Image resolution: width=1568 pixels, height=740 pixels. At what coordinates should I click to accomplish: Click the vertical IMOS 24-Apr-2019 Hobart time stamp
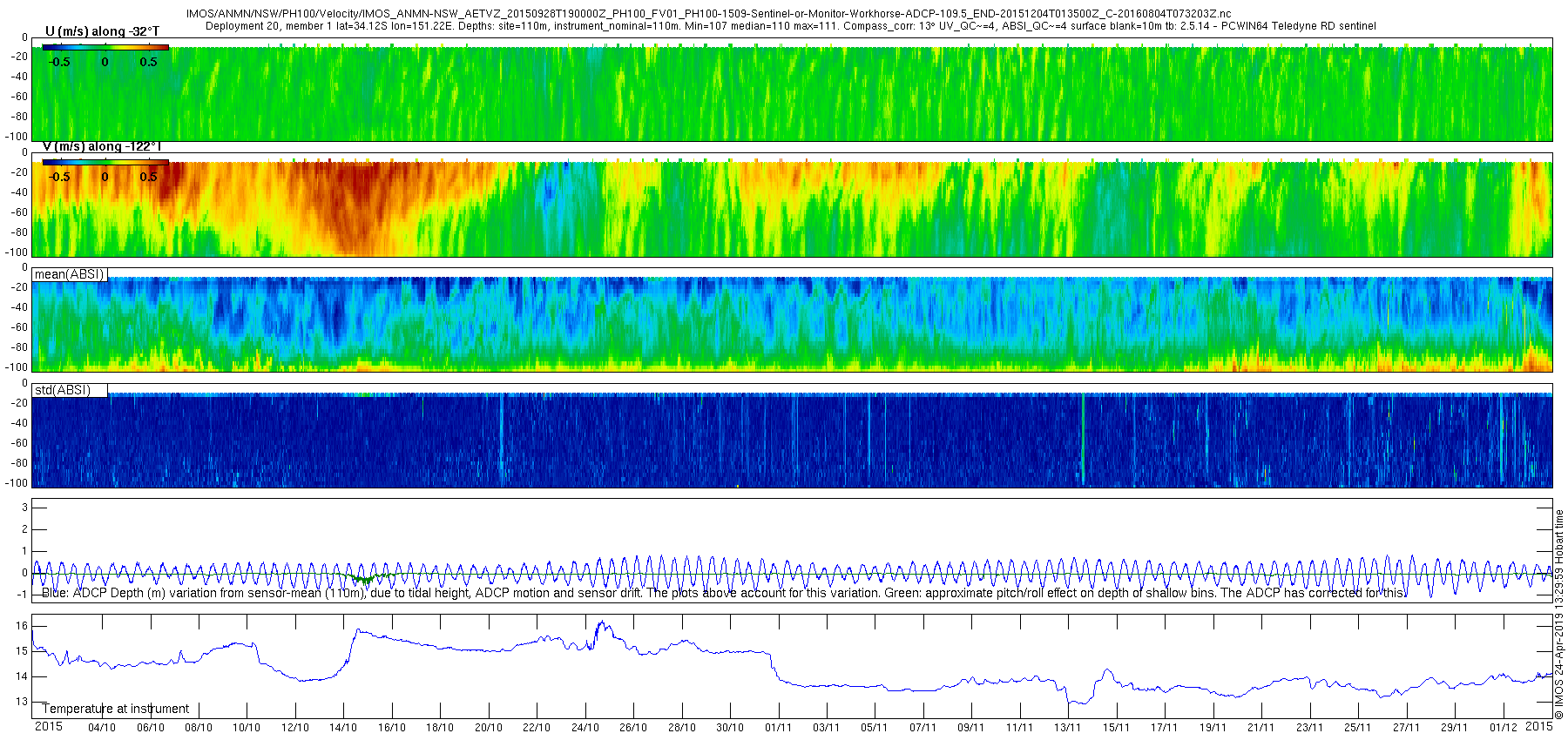1559,615
